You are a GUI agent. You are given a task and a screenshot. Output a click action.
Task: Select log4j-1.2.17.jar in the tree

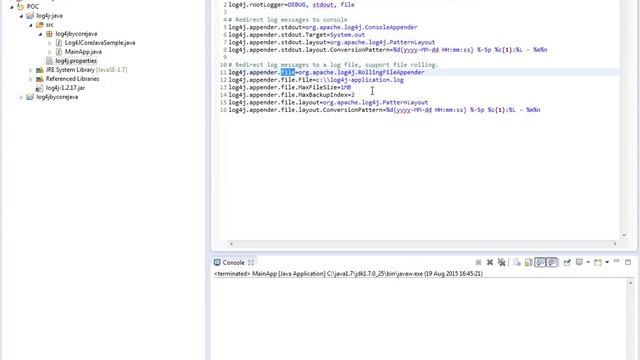pyautogui.click(x=65, y=88)
